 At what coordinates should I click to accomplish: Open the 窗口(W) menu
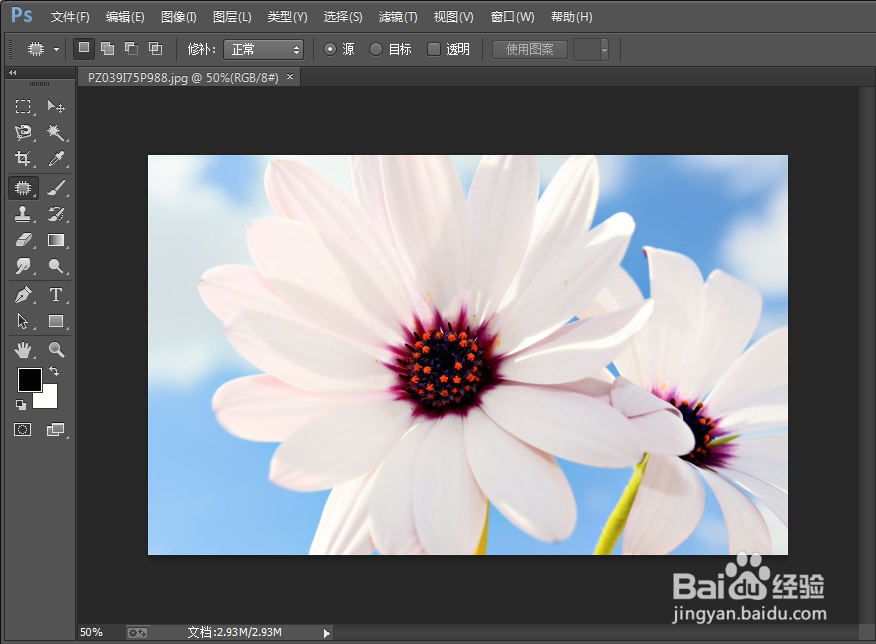click(512, 17)
